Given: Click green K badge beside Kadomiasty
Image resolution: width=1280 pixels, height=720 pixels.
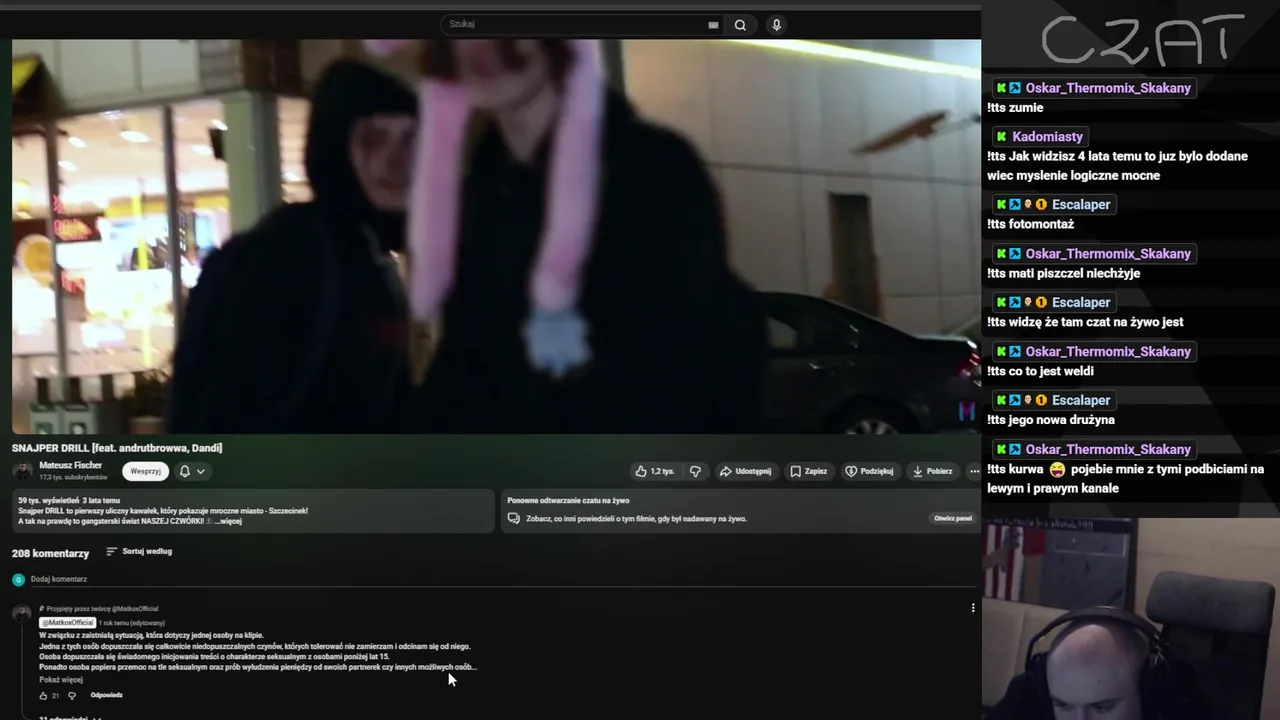Looking at the screenshot, I should [x=1001, y=136].
